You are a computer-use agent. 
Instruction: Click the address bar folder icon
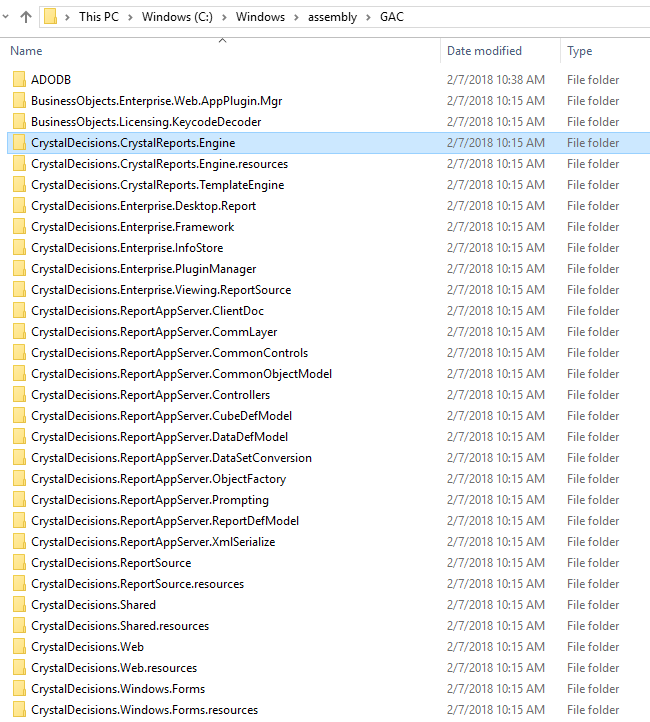50,17
